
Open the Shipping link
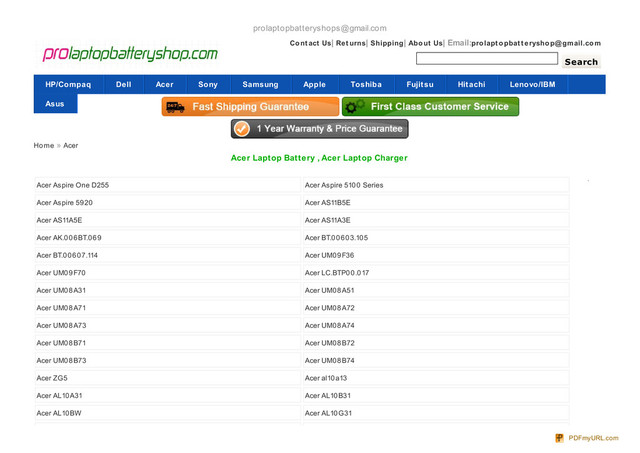tap(387, 43)
